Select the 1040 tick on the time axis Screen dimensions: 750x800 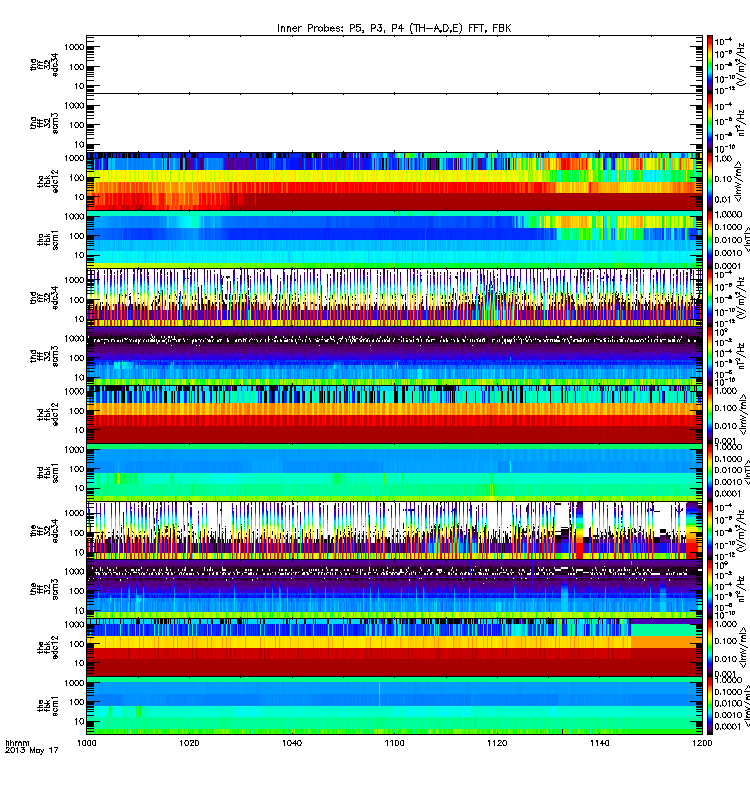tap(292, 743)
